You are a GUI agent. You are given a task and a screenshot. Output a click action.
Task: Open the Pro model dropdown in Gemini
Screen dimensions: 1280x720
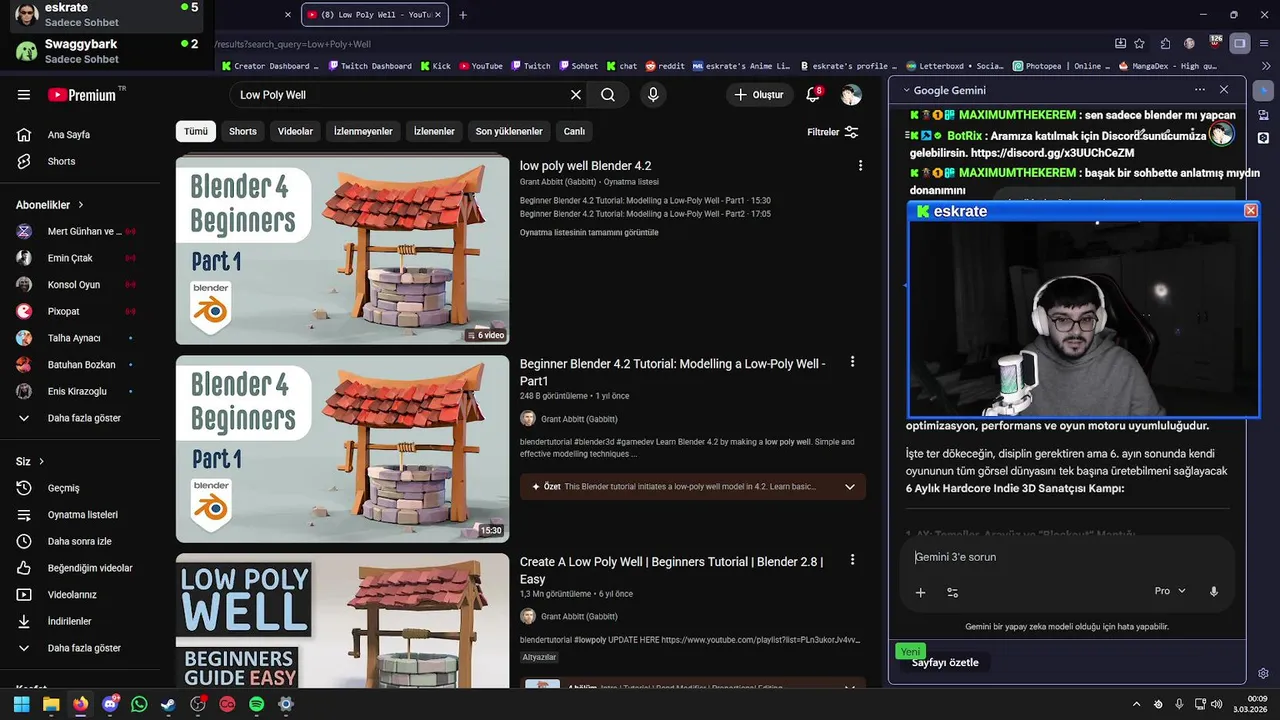point(1170,591)
